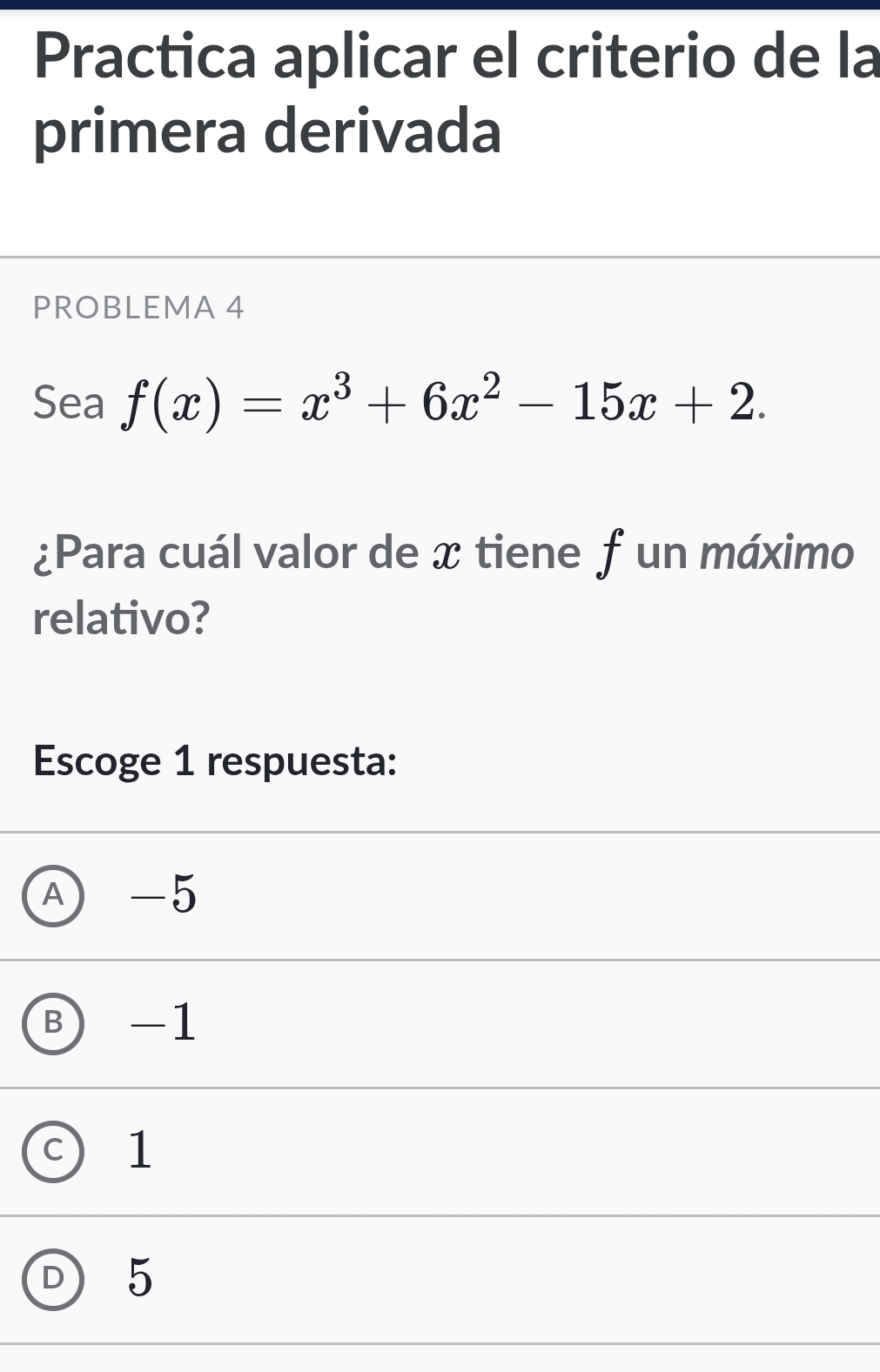Select radio button A

pos(54,896)
